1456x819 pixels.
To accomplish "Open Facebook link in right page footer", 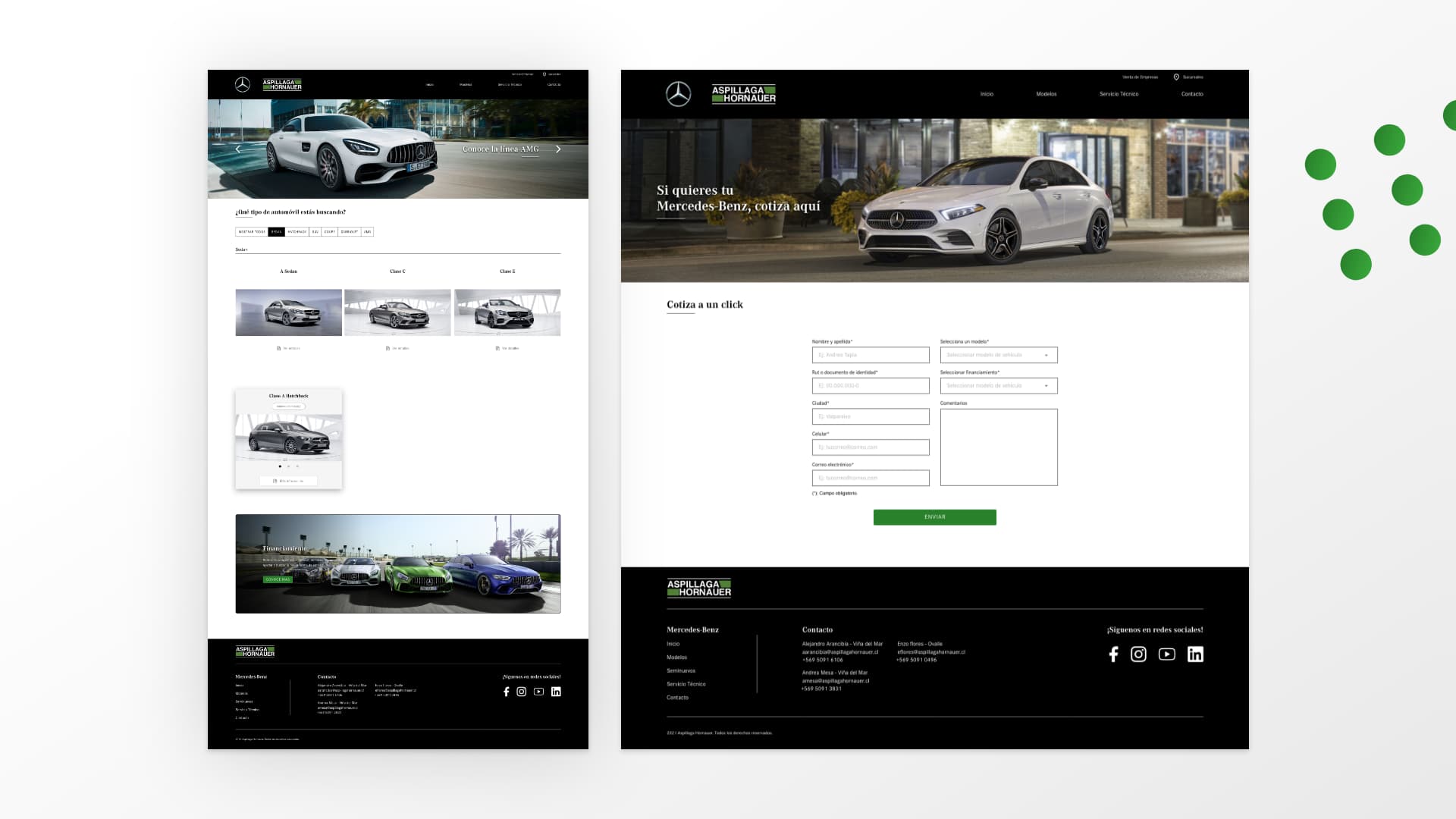I will pos(1113,654).
